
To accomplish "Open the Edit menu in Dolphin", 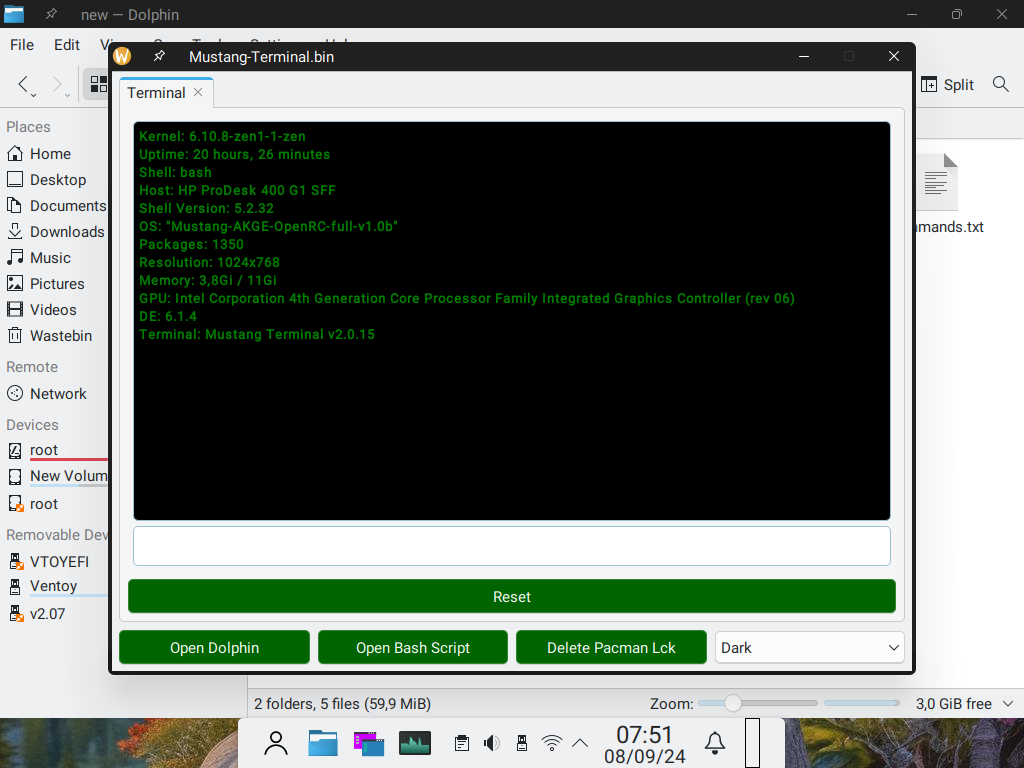I will click(x=67, y=44).
